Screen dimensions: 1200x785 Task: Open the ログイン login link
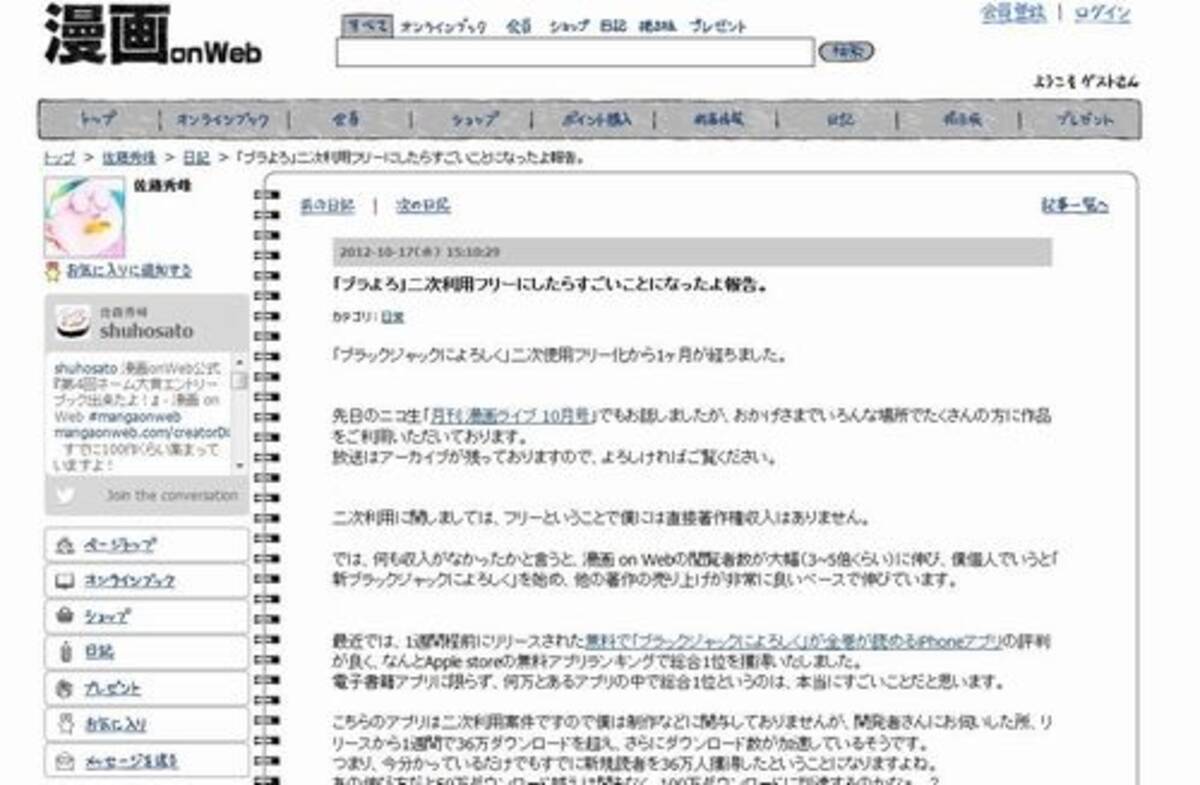[x=1102, y=13]
